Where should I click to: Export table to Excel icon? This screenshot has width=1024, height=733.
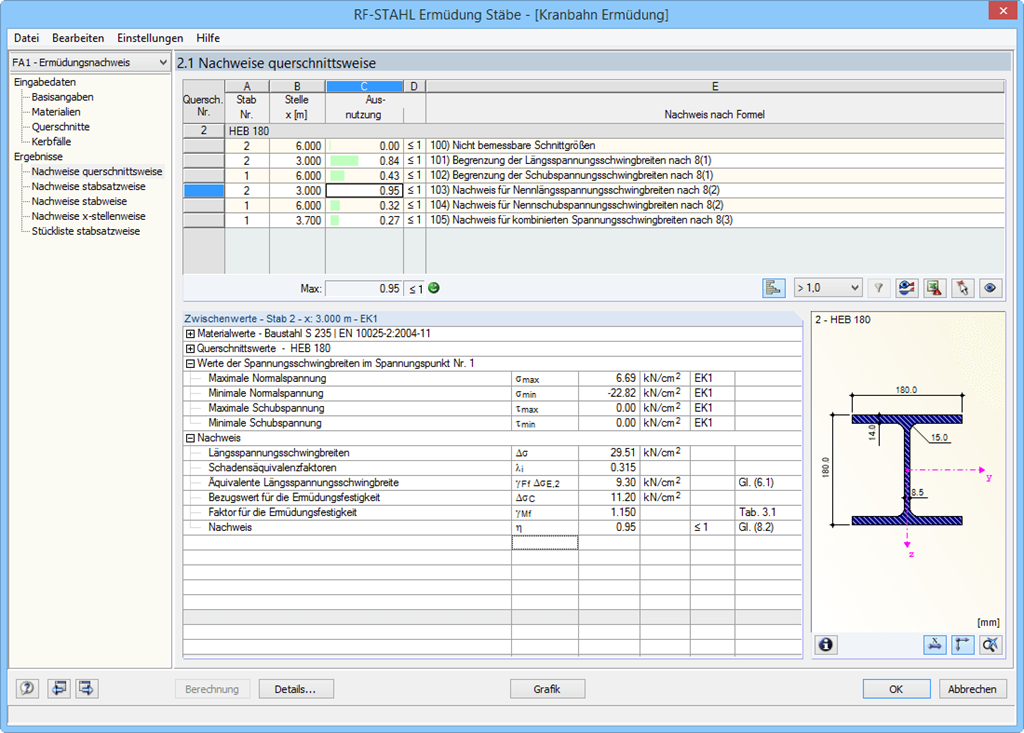tap(935, 288)
